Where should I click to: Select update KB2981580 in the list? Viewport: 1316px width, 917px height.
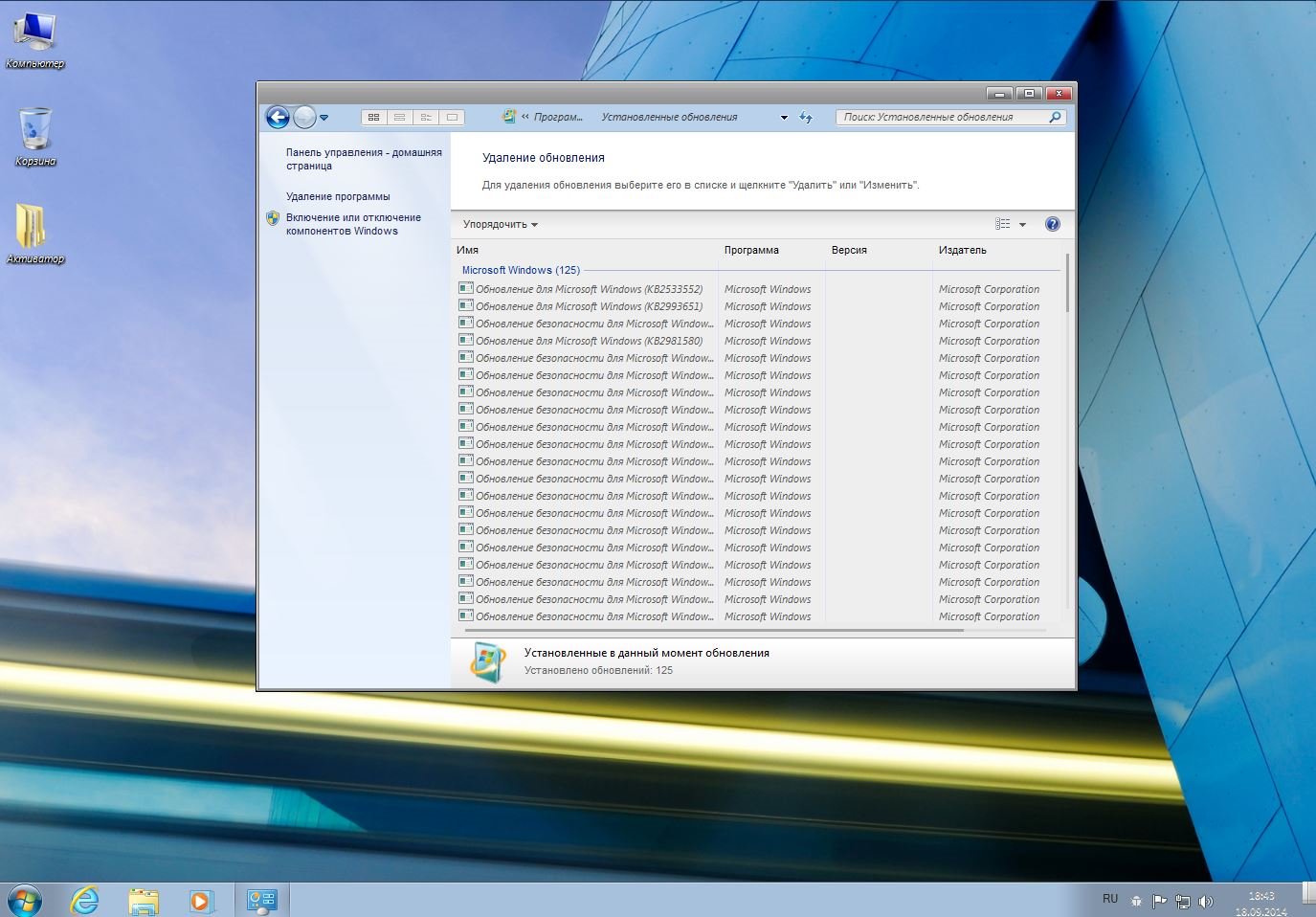[x=589, y=341]
